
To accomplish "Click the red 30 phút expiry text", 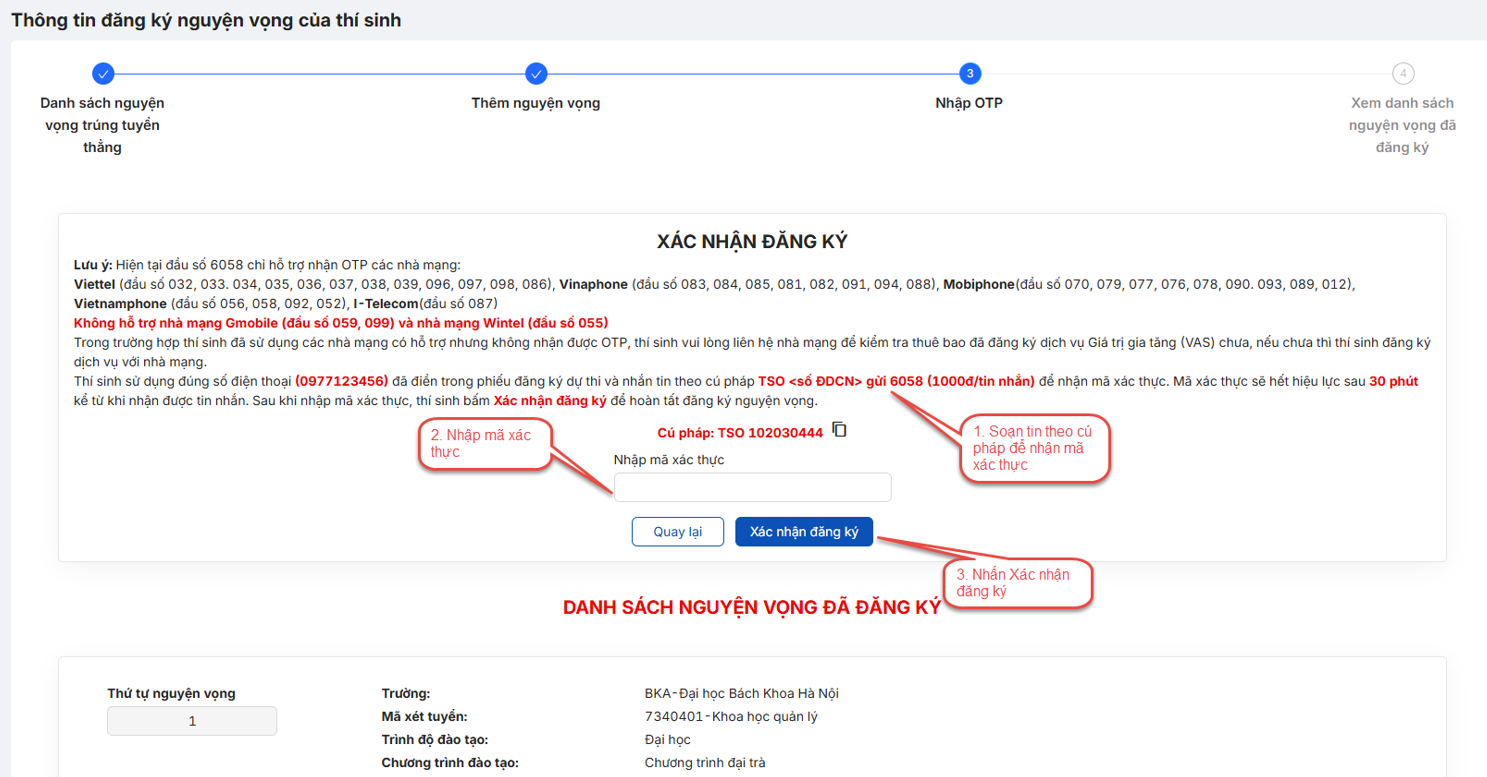I will click(1393, 381).
